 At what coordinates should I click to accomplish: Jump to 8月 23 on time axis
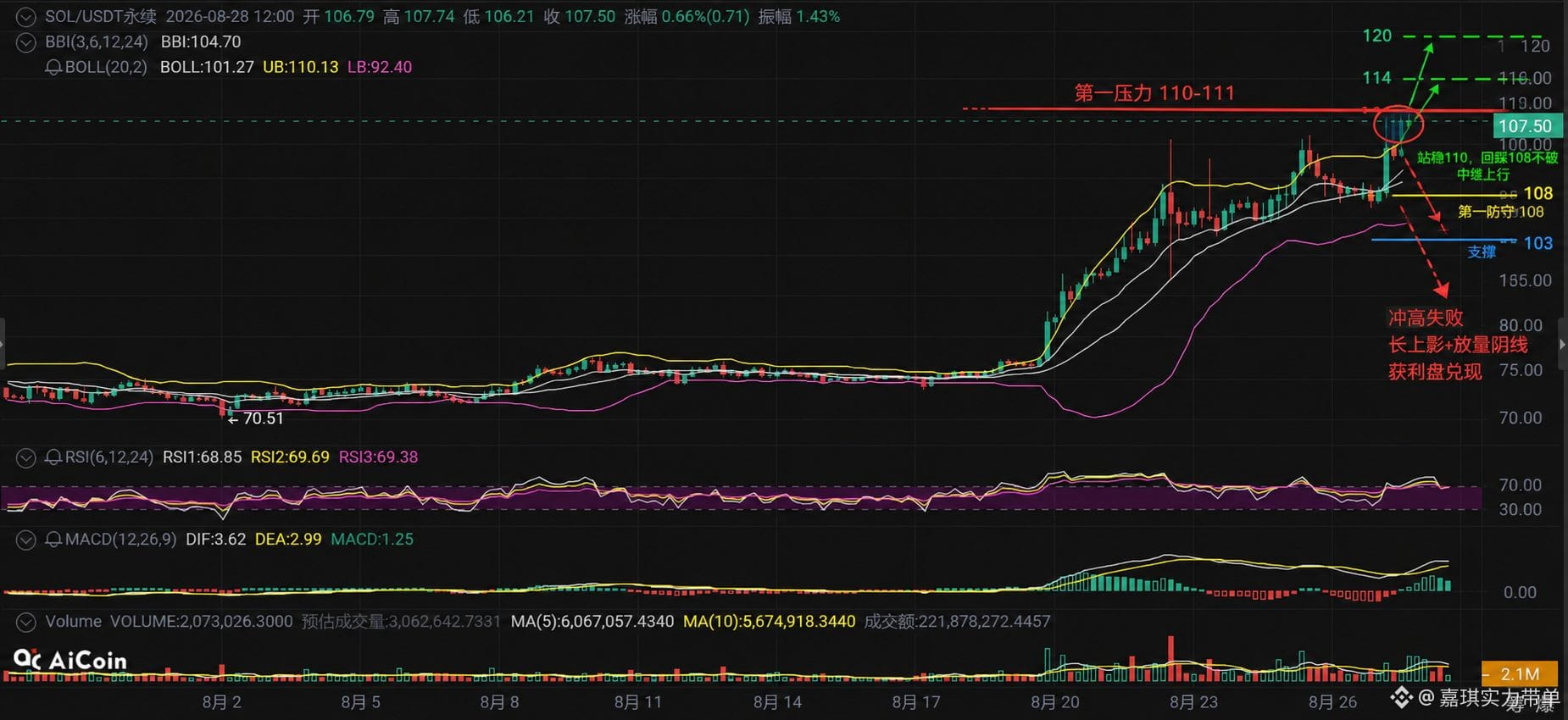pyautogui.click(x=1194, y=702)
